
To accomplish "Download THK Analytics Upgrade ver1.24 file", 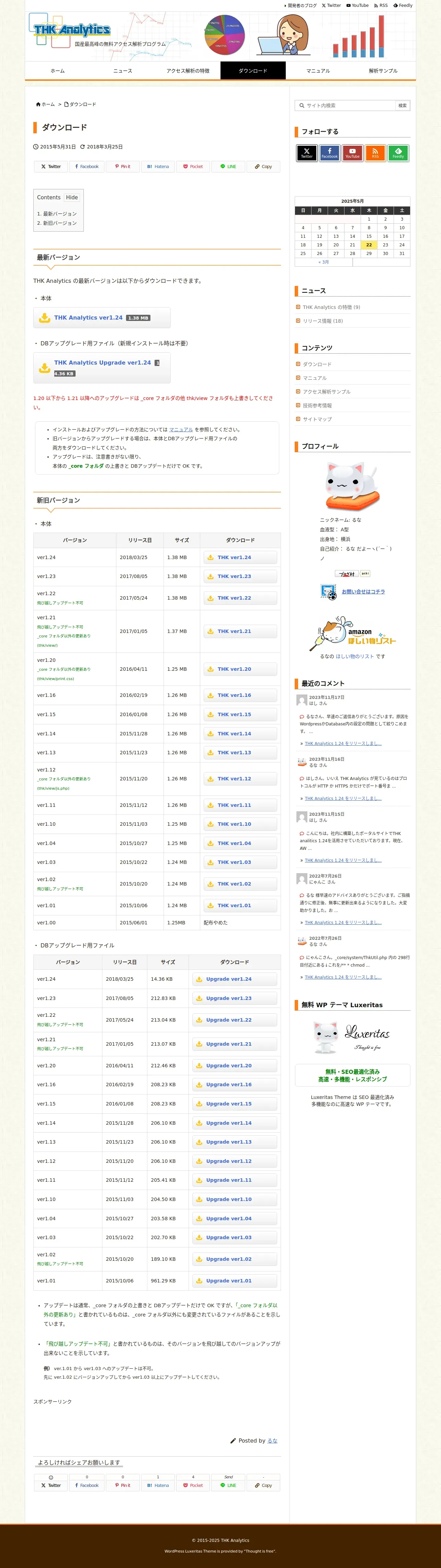I will (x=102, y=368).
